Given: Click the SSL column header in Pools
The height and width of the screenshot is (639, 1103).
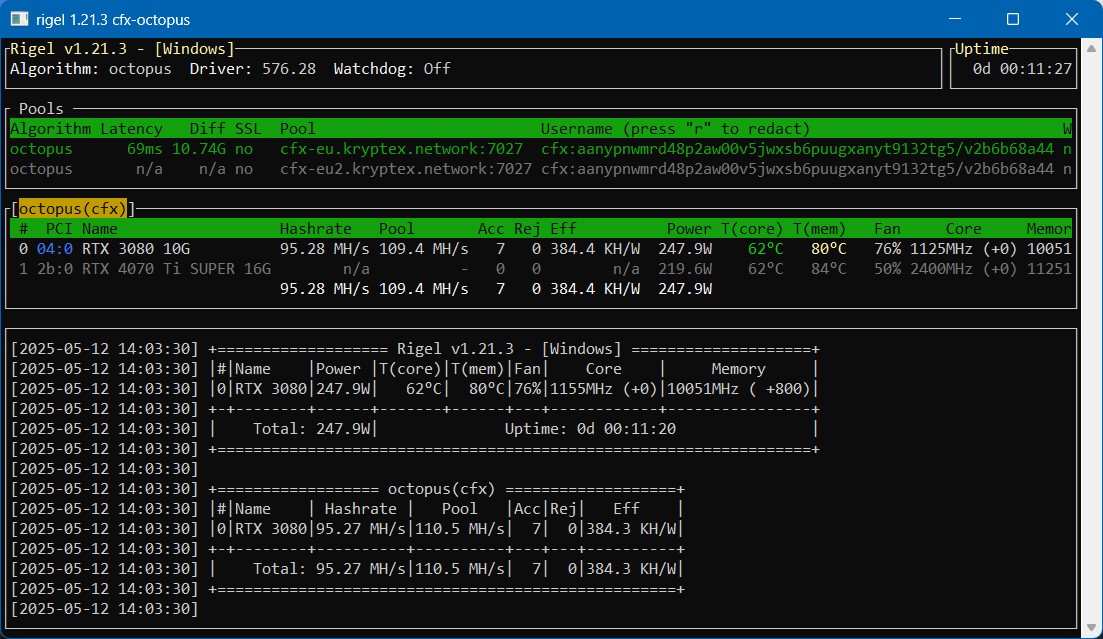Looking at the screenshot, I should click(x=248, y=129).
